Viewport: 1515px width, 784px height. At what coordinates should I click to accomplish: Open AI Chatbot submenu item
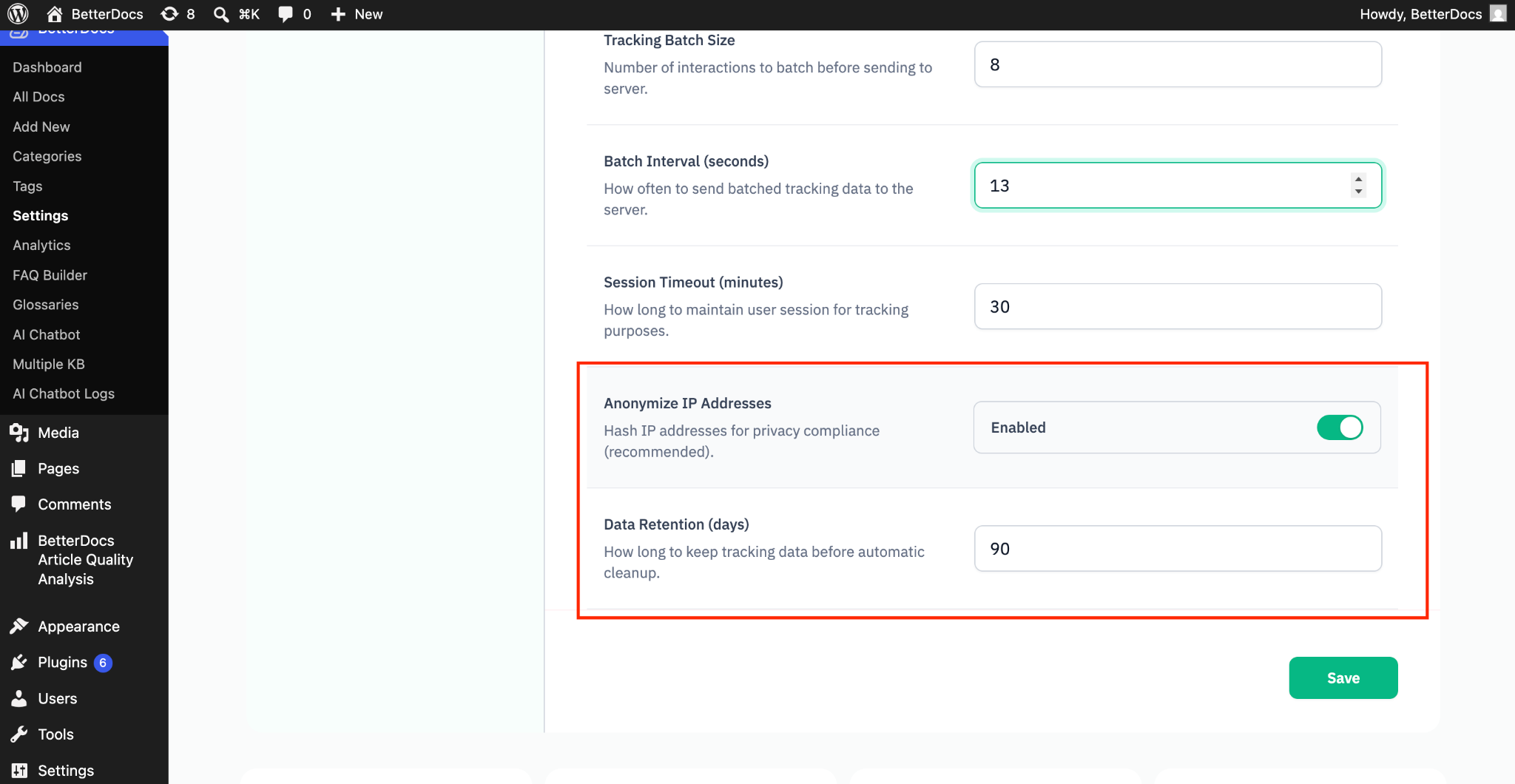[x=47, y=334]
